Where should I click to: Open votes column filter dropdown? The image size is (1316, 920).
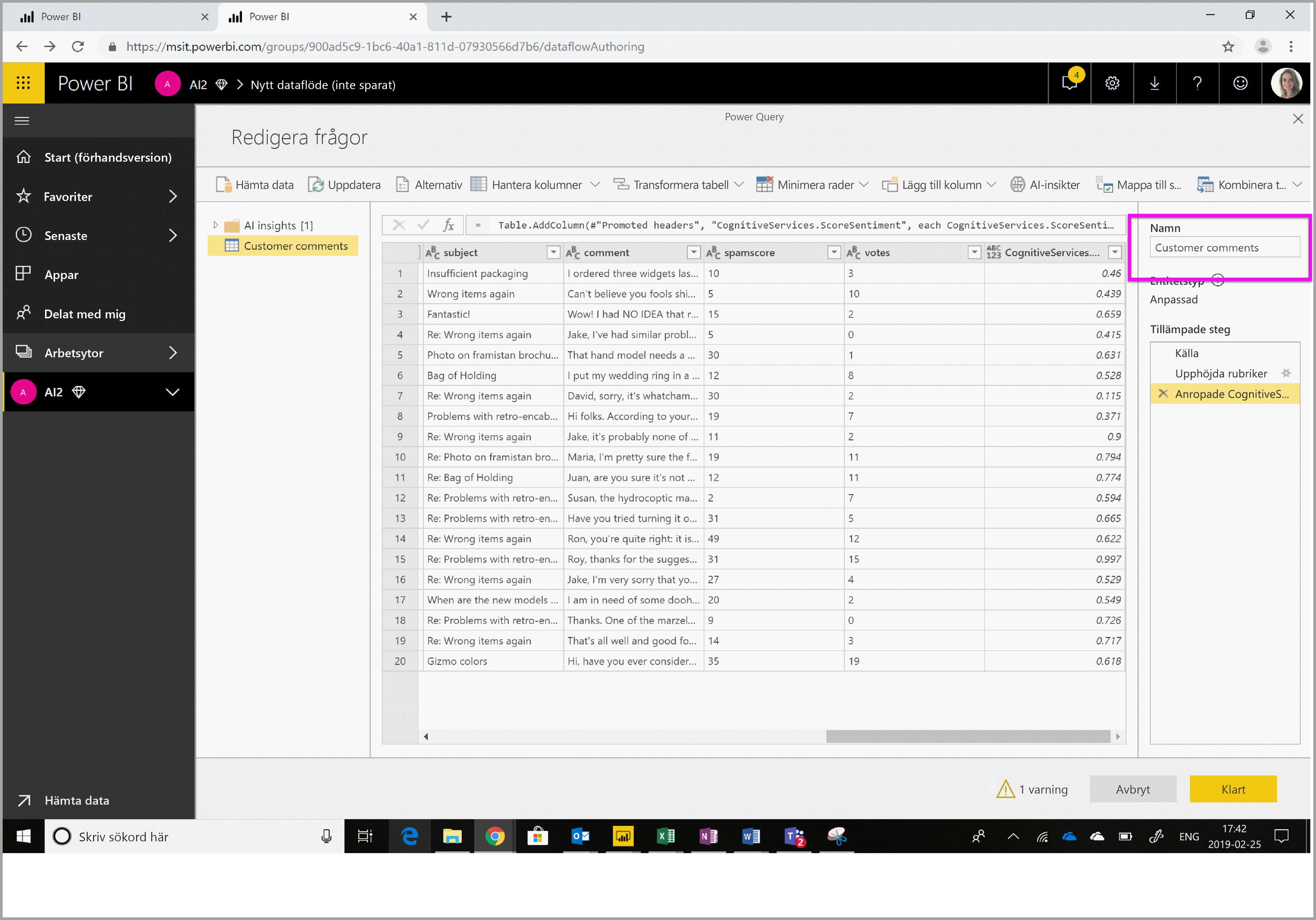point(974,252)
